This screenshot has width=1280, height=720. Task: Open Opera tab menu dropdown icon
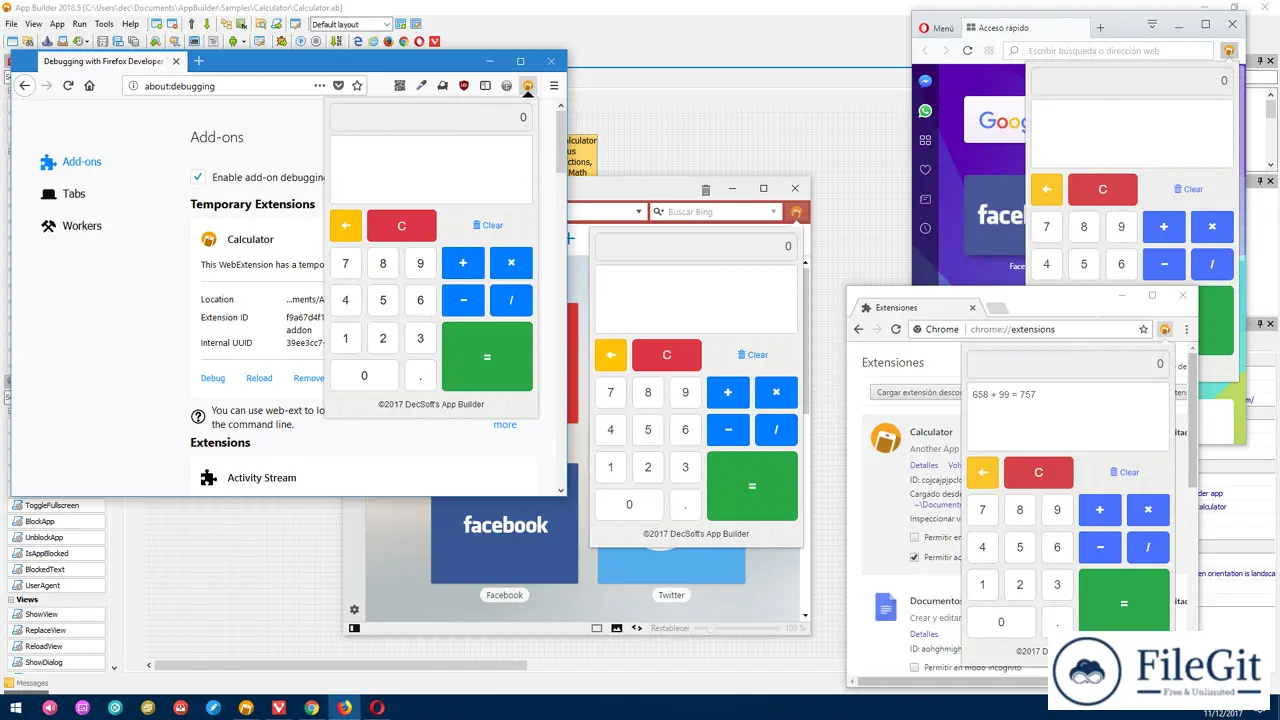click(1152, 24)
